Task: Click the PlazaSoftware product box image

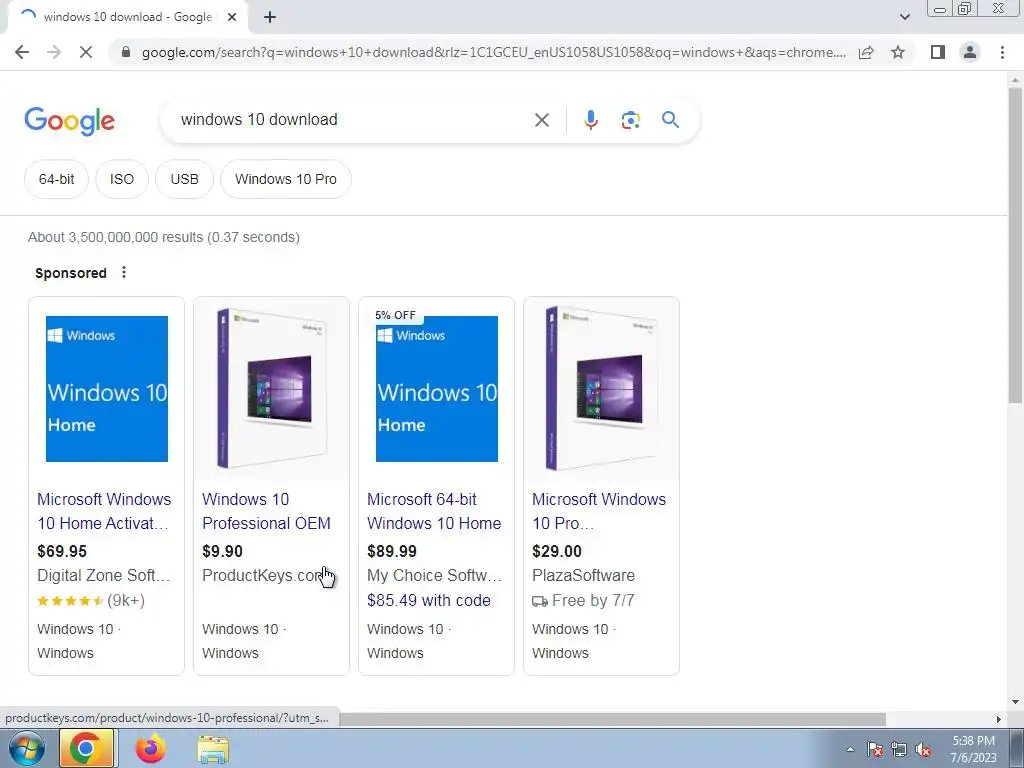Action: pyautogui.click(x=601, y=389)
